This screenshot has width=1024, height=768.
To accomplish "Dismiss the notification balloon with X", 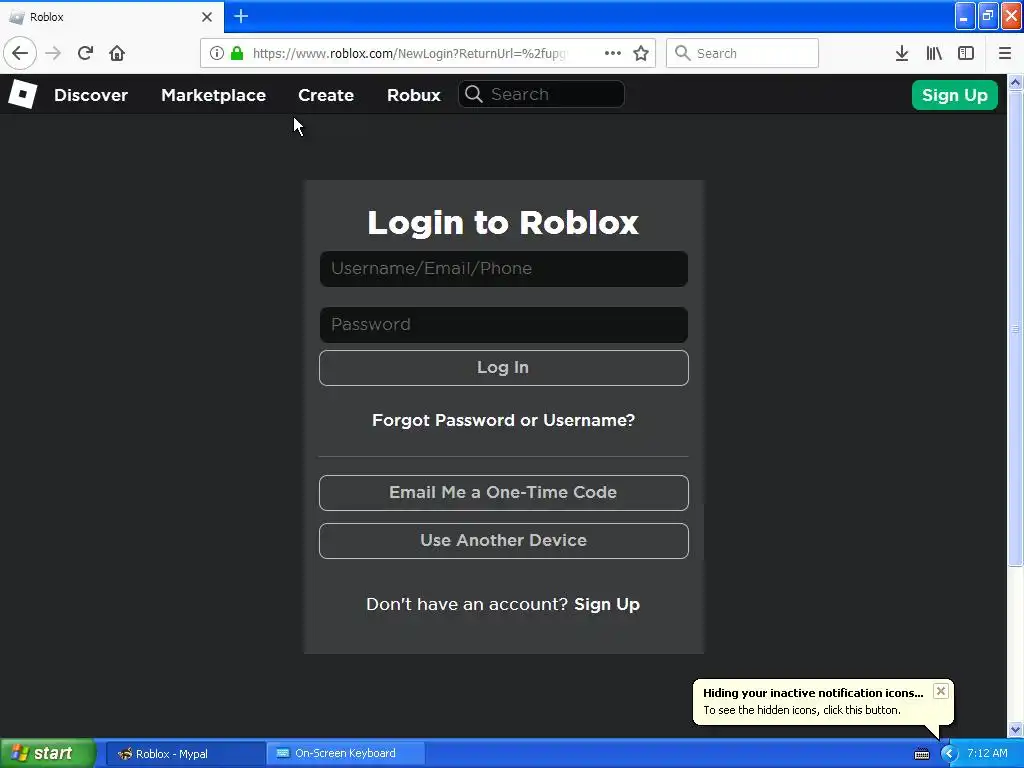I will 940,691.
